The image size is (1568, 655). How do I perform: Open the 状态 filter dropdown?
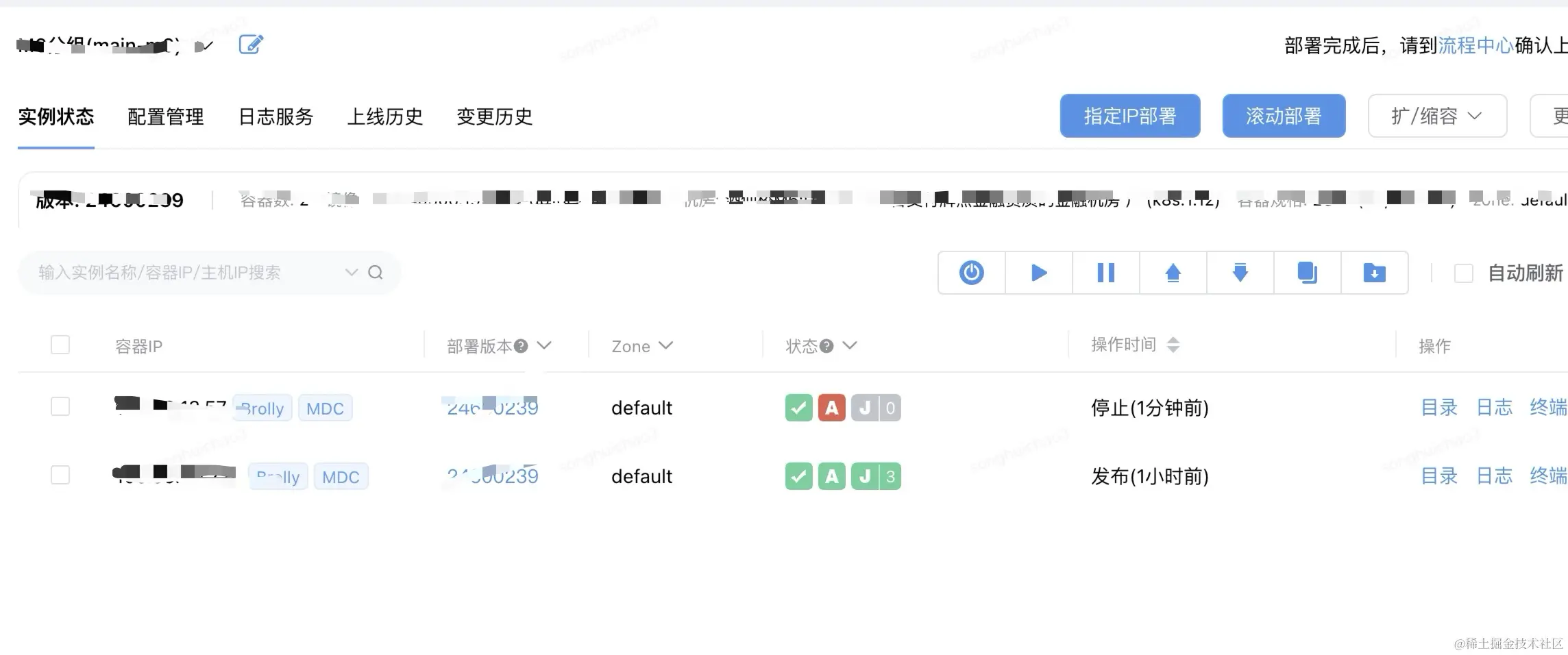tap(850, 345)
